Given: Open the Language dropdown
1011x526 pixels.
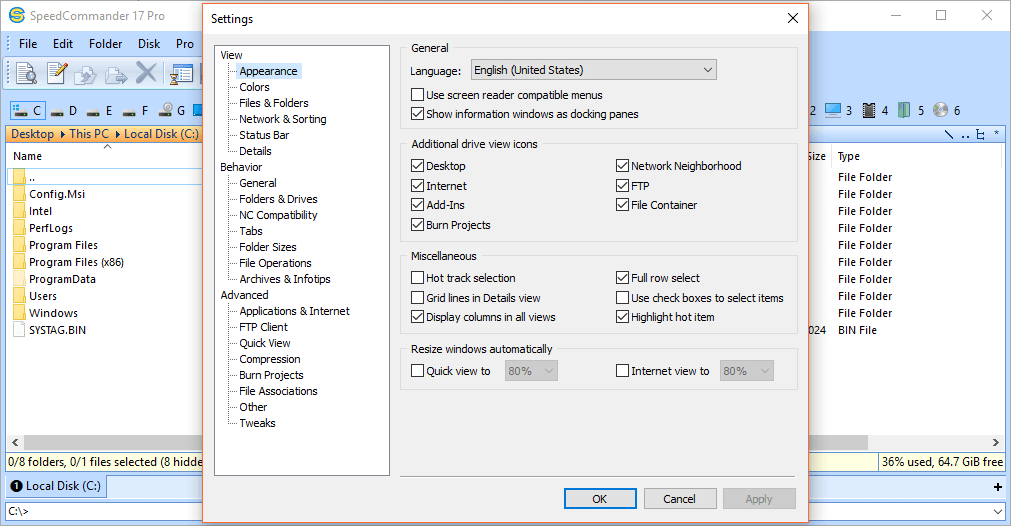Looking at the screenshot, I should tap(593, 70).
